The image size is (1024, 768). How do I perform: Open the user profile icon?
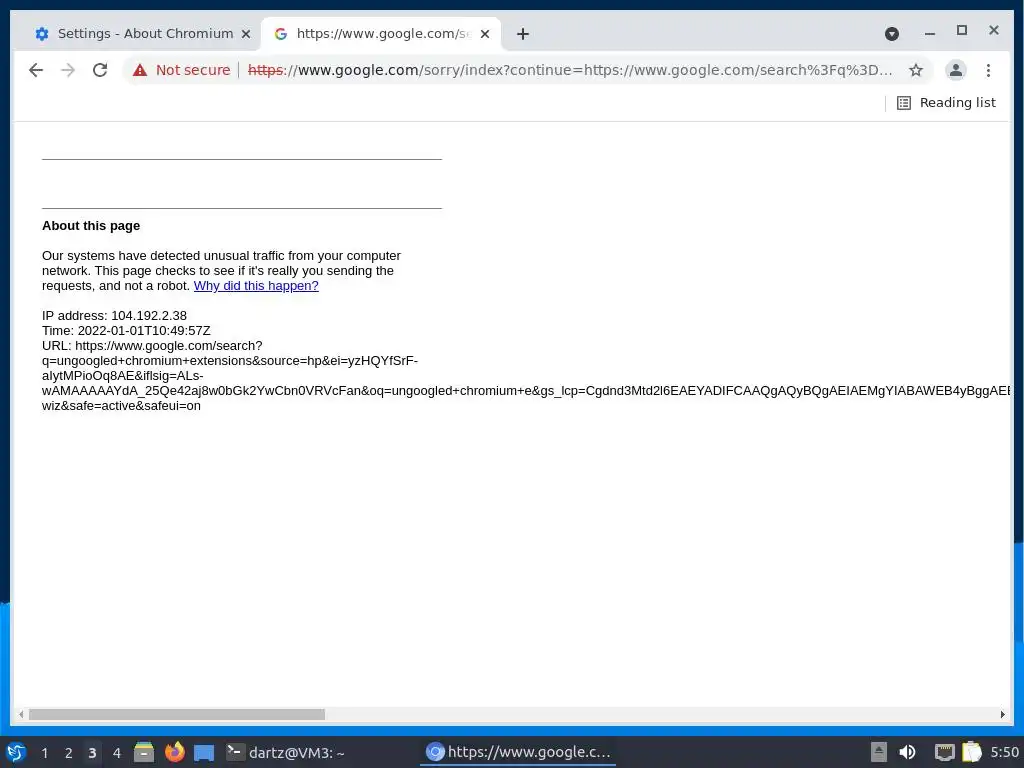955,70
